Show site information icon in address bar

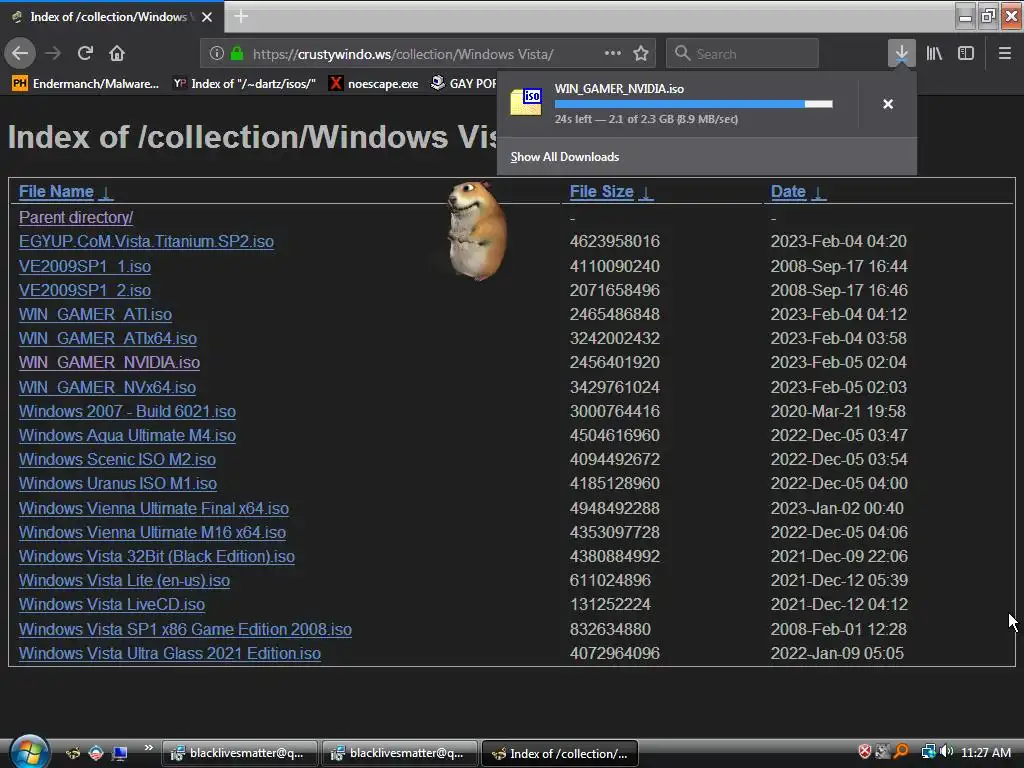point(217,54)
